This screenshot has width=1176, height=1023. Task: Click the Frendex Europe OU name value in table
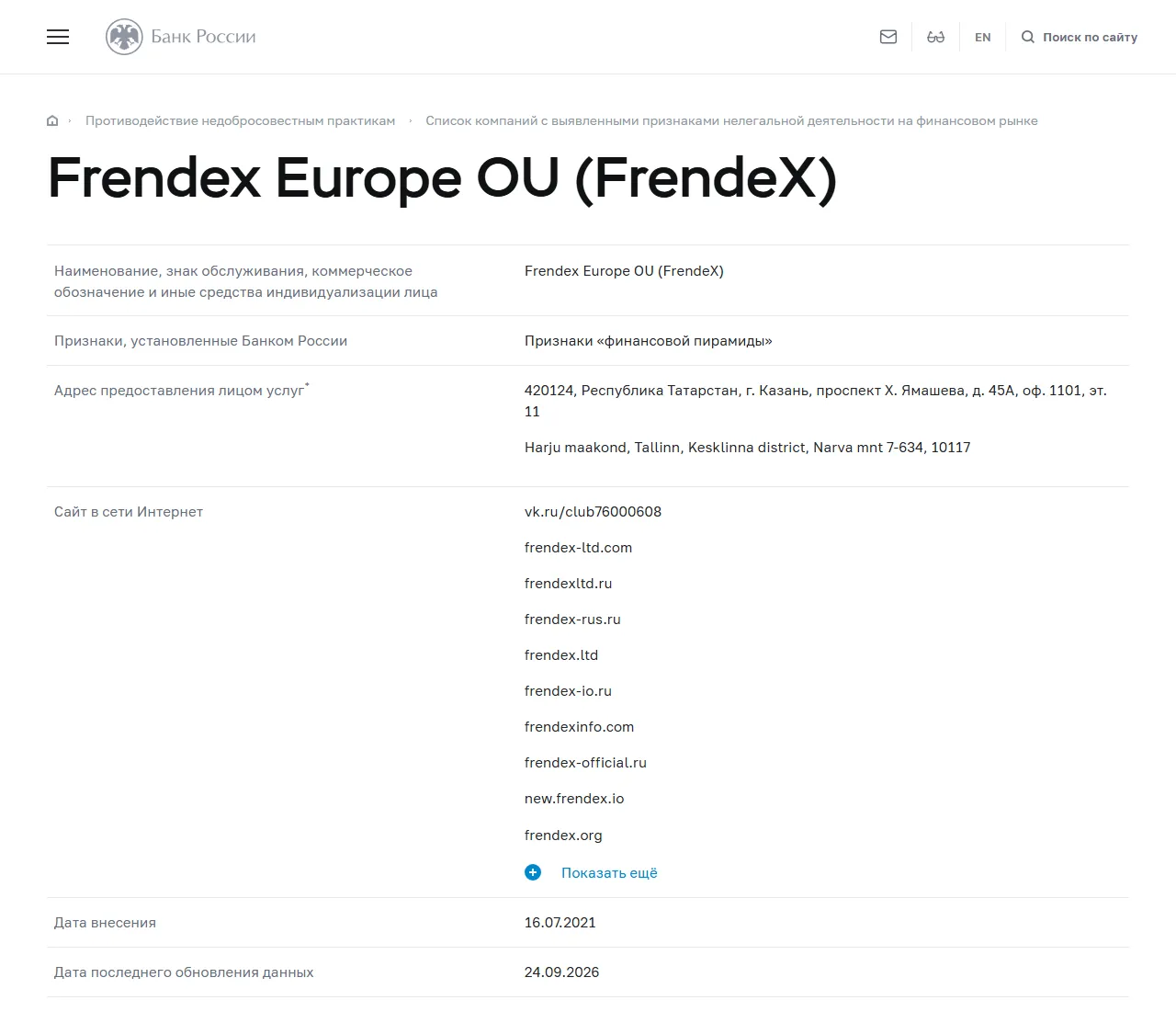[x=624, y=271]
